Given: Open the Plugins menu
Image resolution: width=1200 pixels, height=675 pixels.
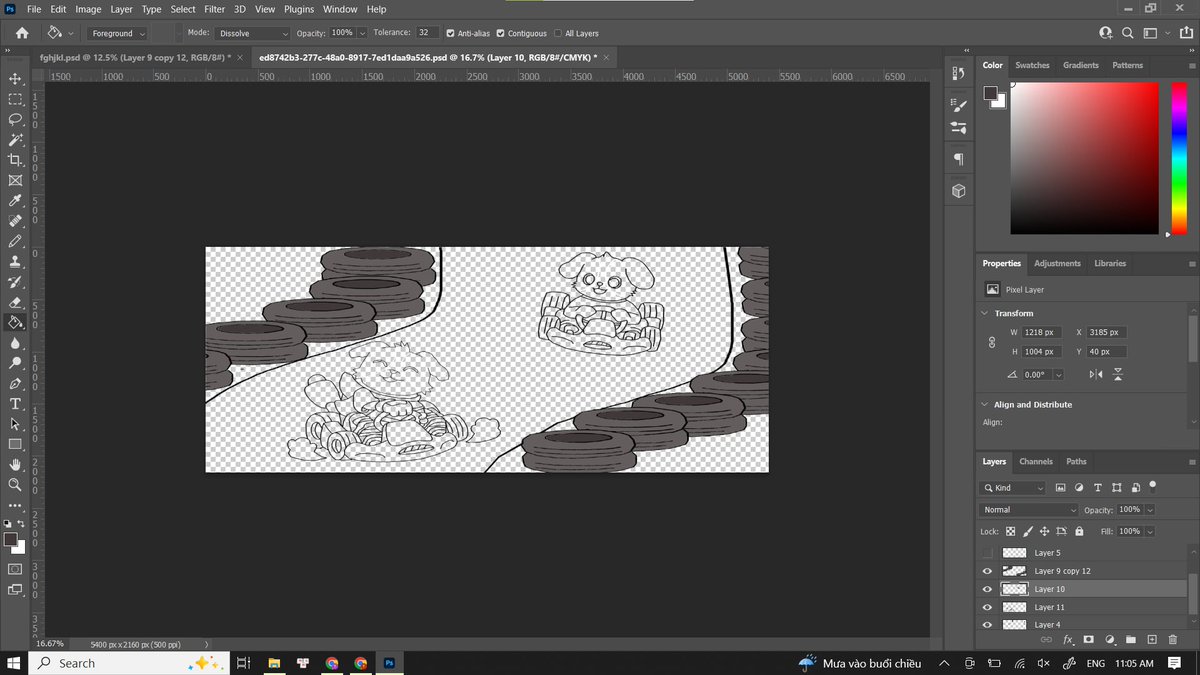Looking at the screenshot, I should point(299,9).
